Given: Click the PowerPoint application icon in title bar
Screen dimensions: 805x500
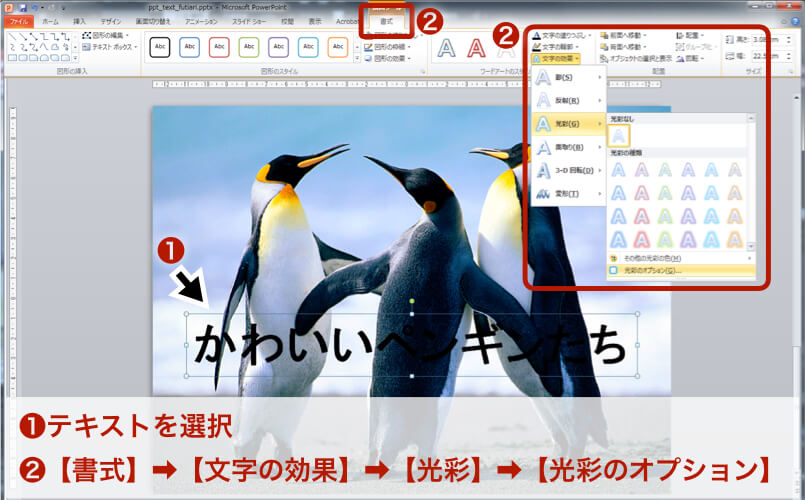Looking at the screenshot, I should click(8, 8).
